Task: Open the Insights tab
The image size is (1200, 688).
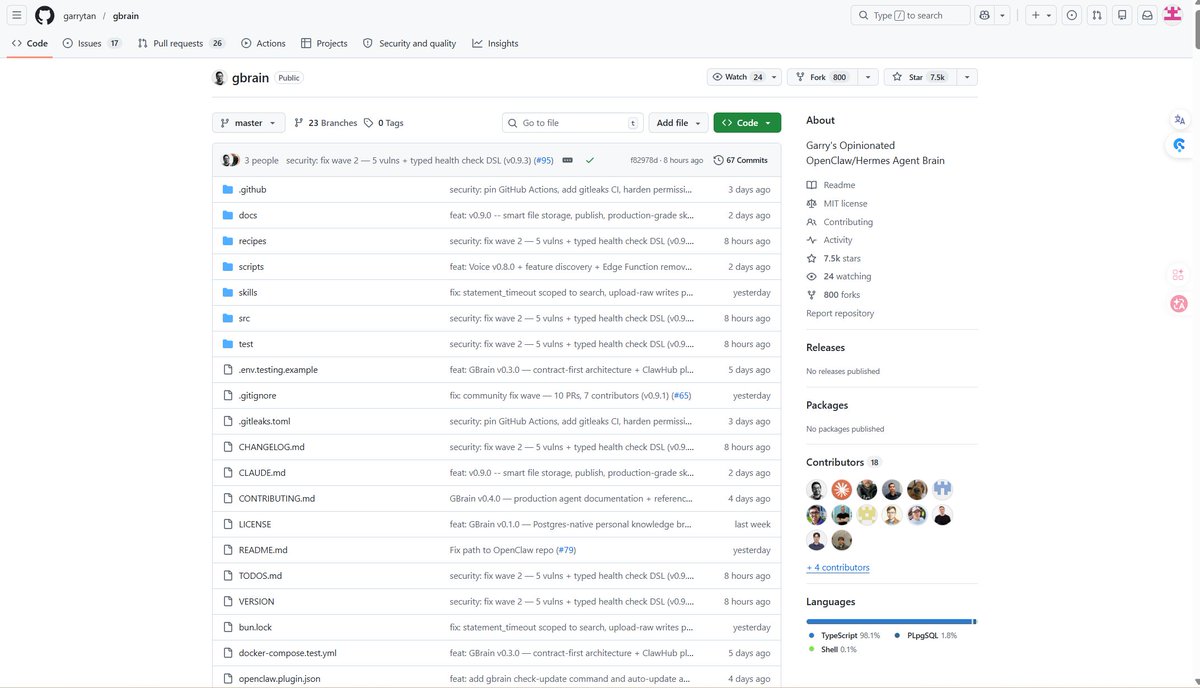Action: 495,44
